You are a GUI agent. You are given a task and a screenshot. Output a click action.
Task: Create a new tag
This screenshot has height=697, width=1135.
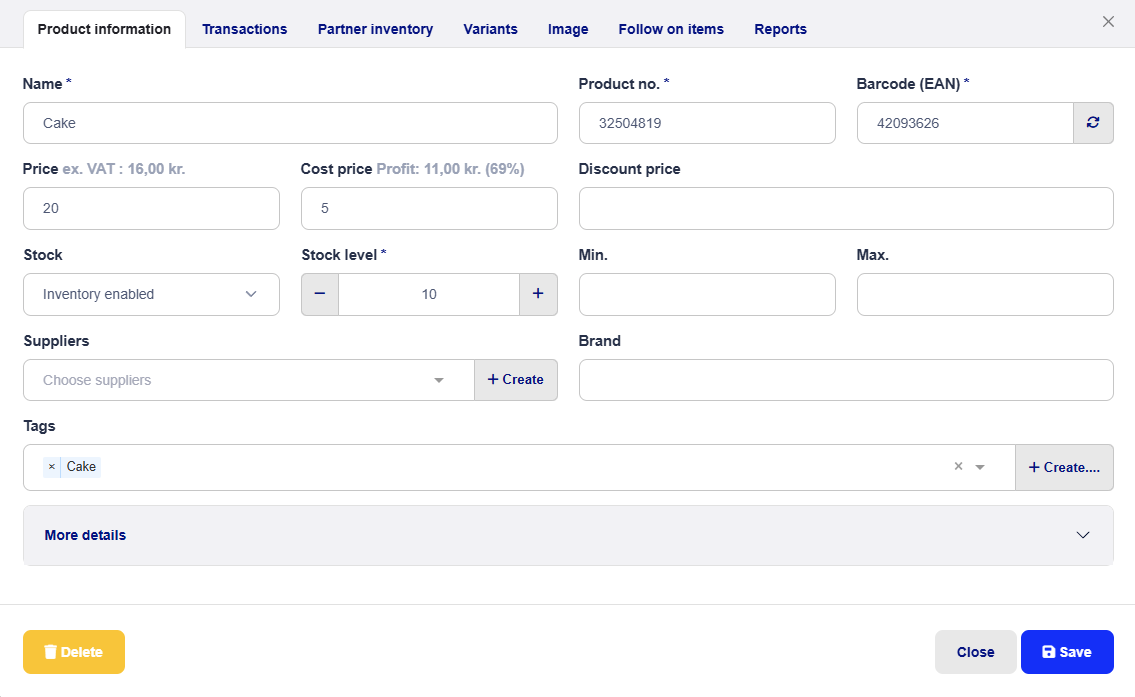[x=1064, y=468]
